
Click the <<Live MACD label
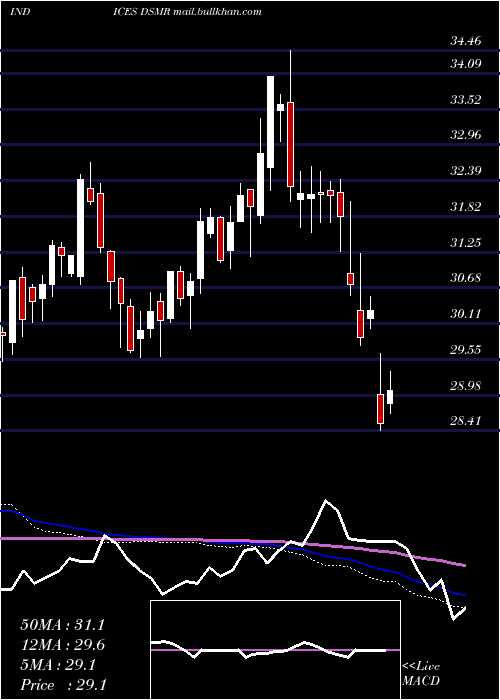[421, 673]
